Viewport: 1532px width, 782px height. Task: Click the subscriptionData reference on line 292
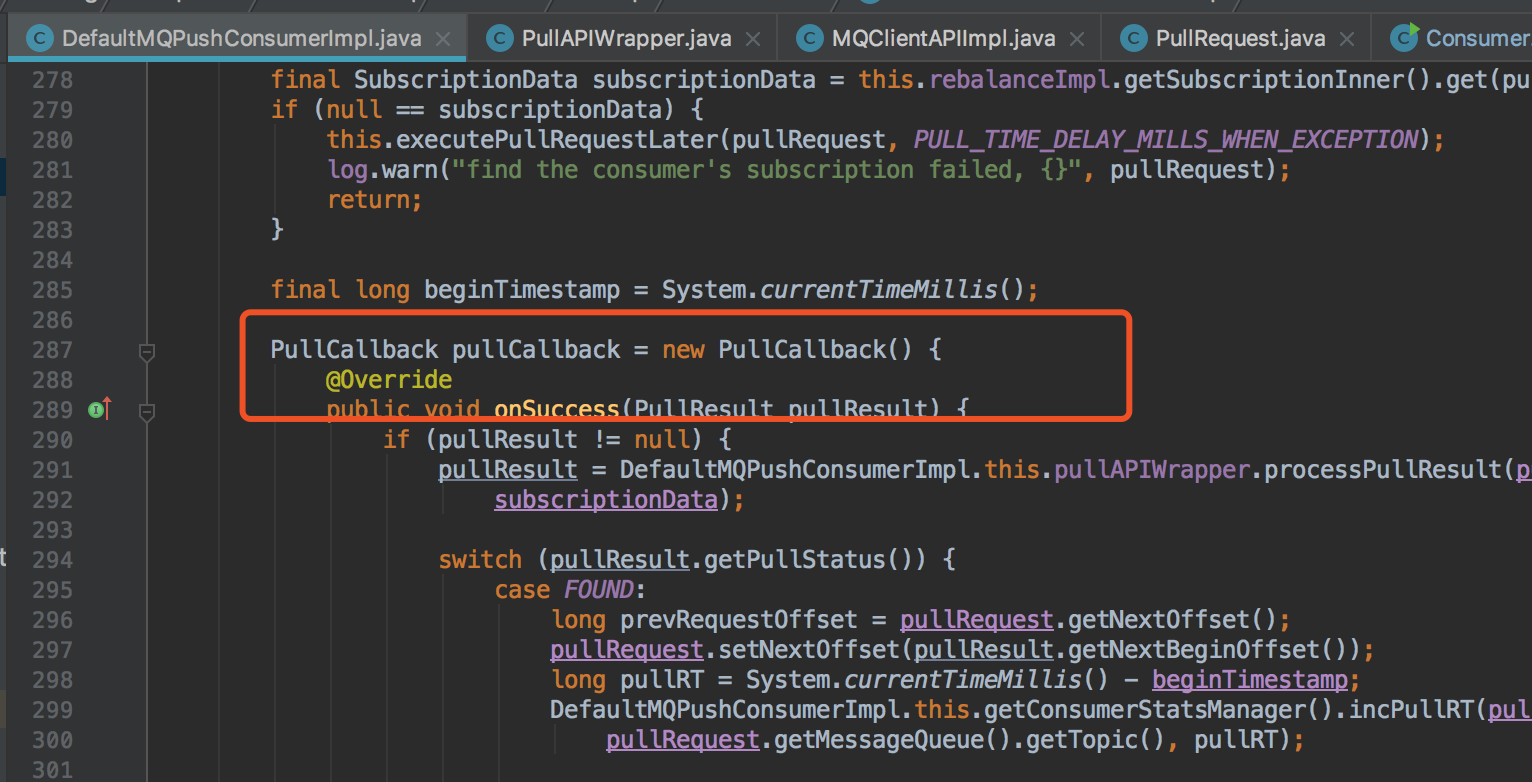[605, 499]
